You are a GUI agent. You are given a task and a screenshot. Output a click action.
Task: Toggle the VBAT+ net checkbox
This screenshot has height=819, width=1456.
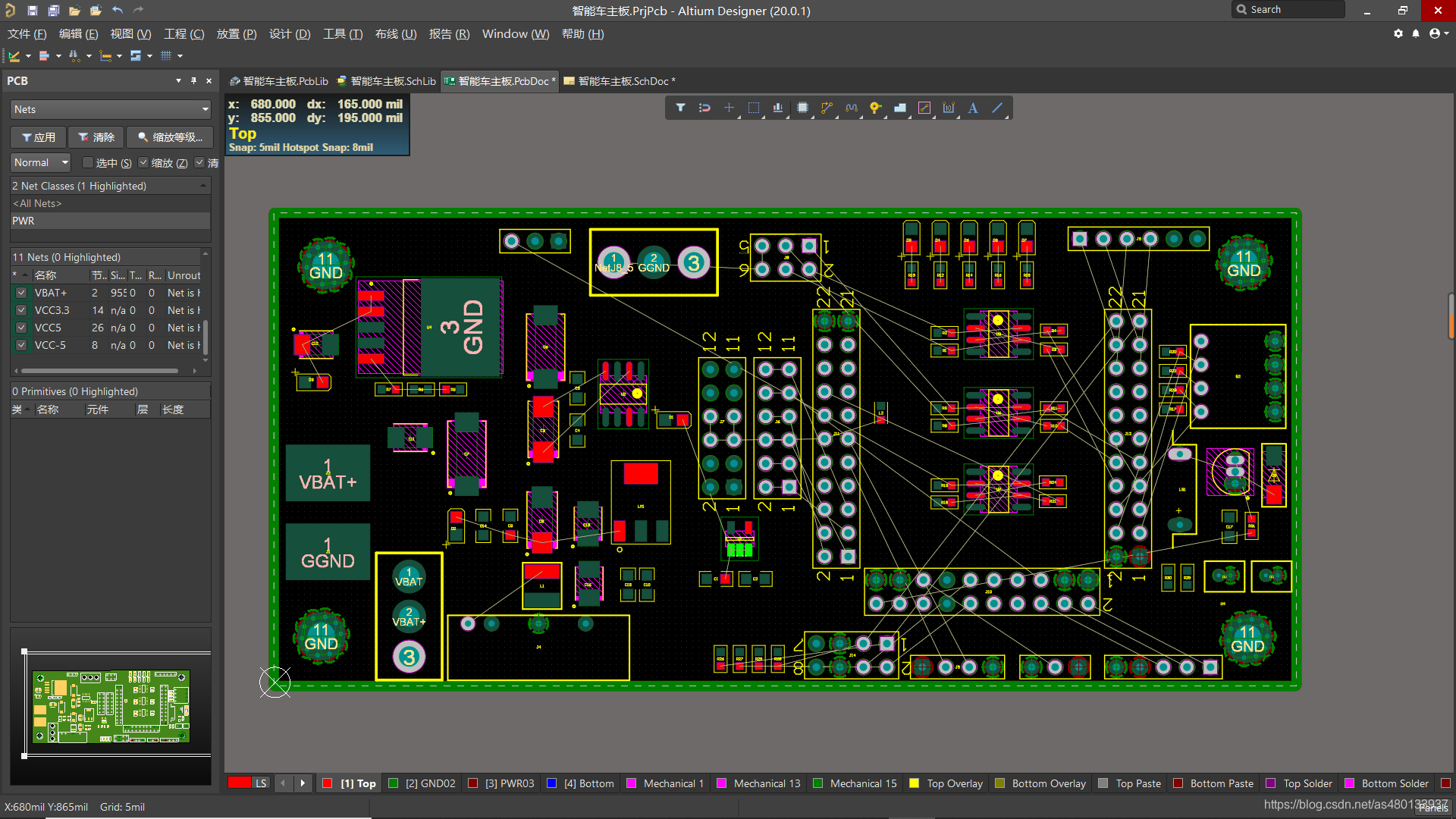21,293
